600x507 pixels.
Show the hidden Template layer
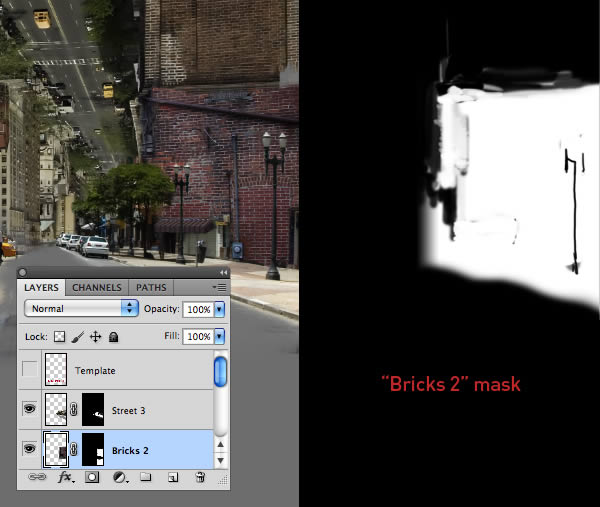point(29,369)
